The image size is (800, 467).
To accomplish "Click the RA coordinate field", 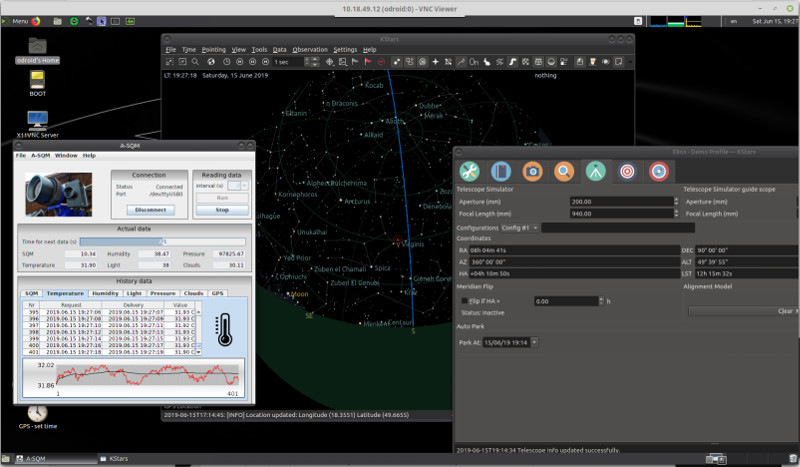I will tap(574, 250).
